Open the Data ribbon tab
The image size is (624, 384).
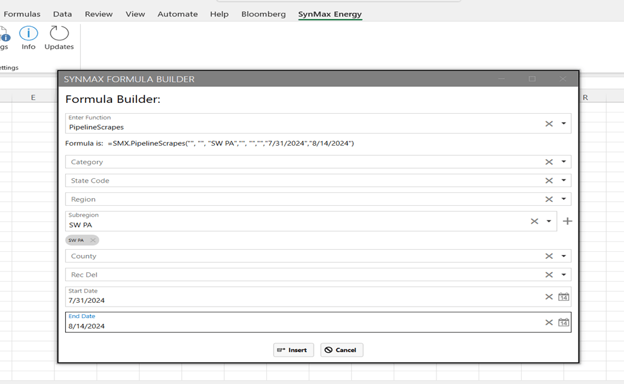coord(62,14)
